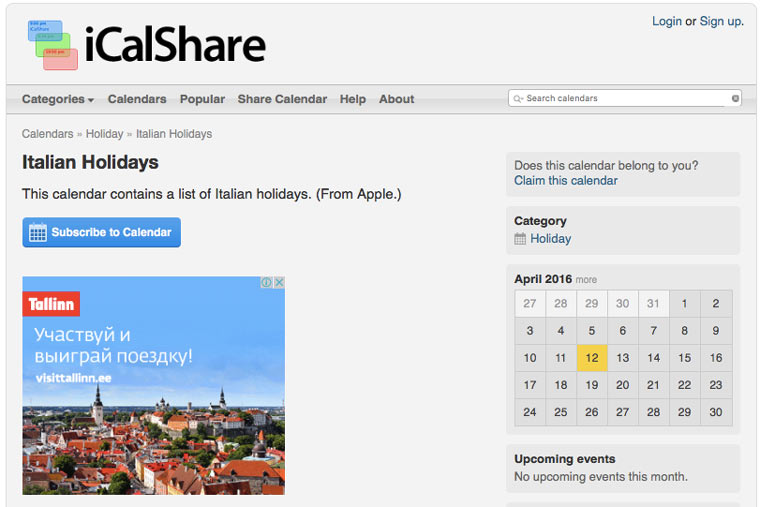The height and width of the screenshot is (507, 760).
Task: Click the Sign up link
Action: pyautogui.click(x=720, y=21)
